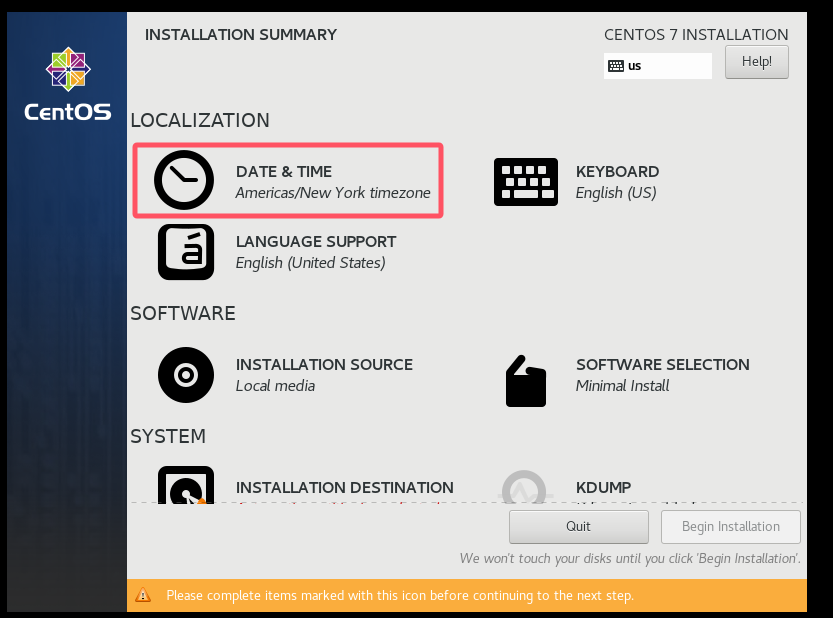The height and width of the screenshot is (618, 833).
Task: Click the orange warning message bar text
Action: pos(400,595)
